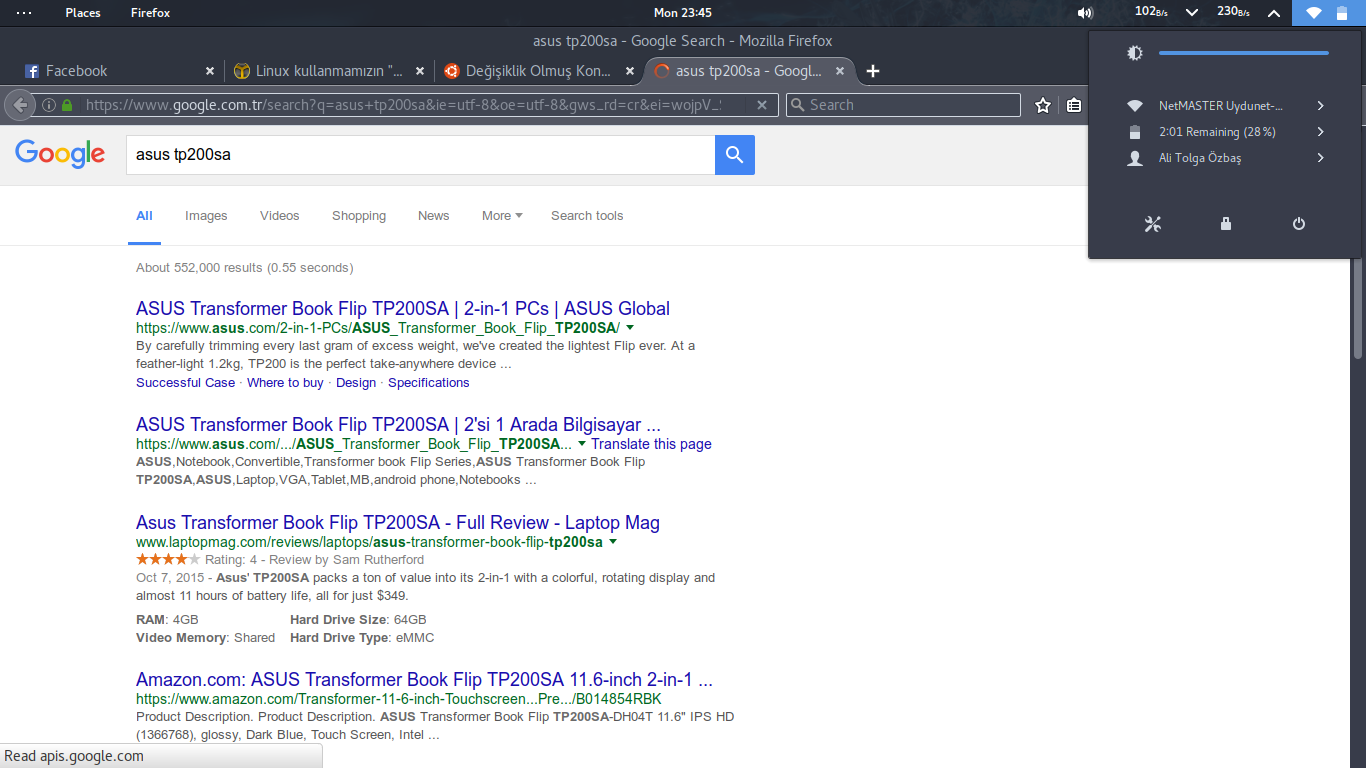Open the clock showing Mon 23:45
The width and height of the screenshot is (1366, 768).
pyautogui.click(x=683, y=13)
